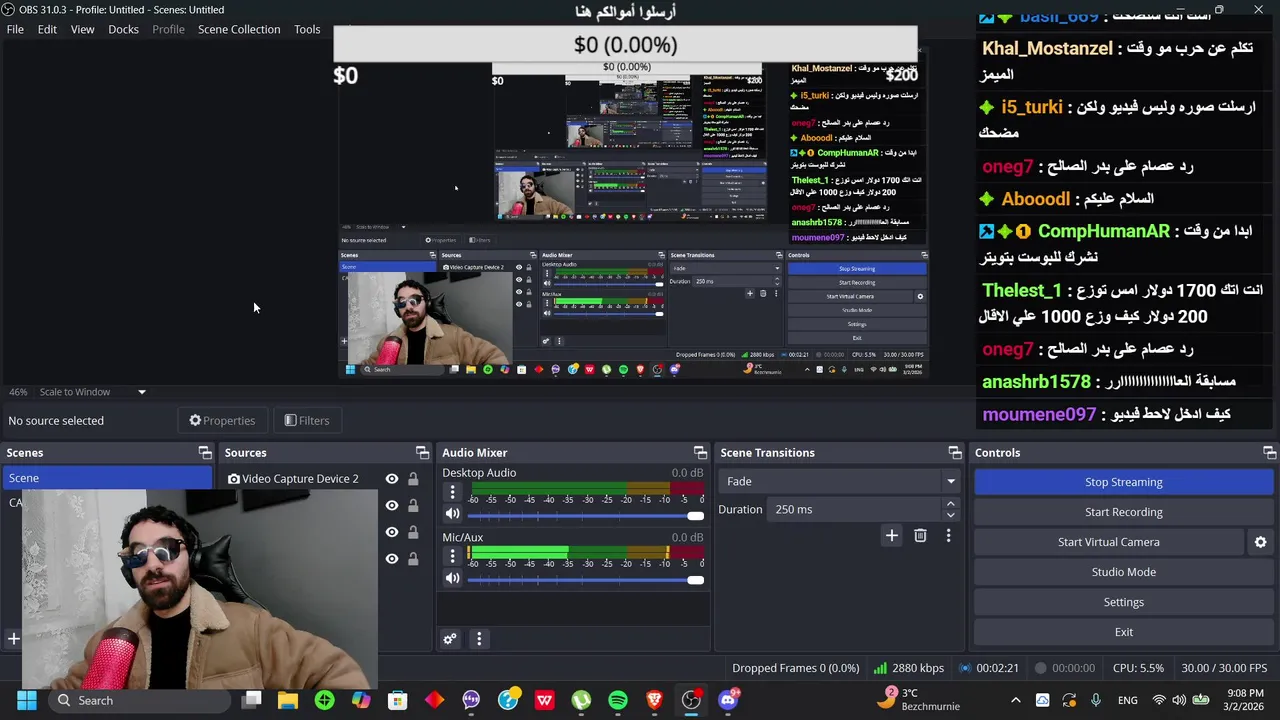Screen dimensions: 1280x720
Task: Click Dropped Frames 0 (0.0%) status
Action: click(795, 668)
